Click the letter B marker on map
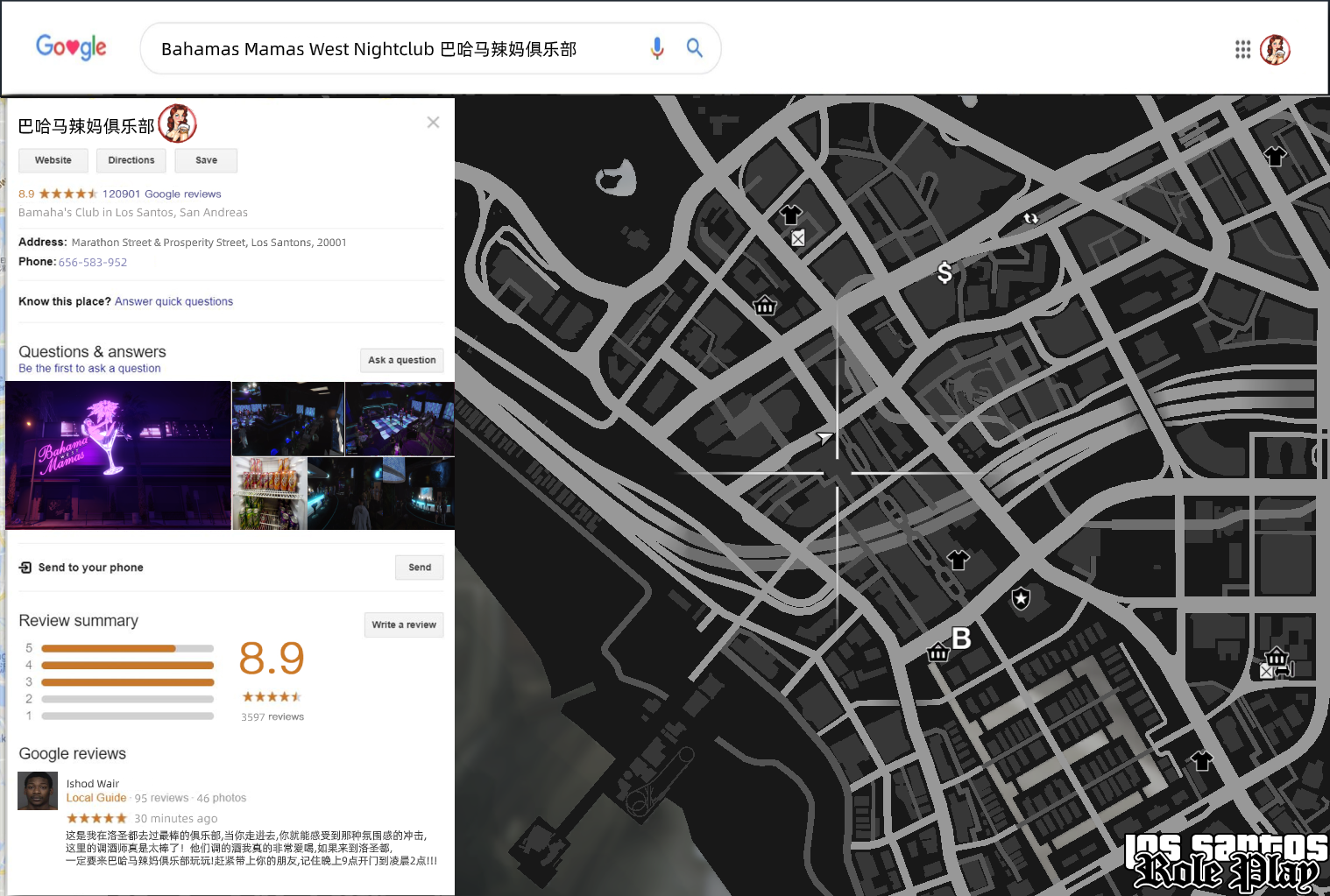 coord(961,638)
